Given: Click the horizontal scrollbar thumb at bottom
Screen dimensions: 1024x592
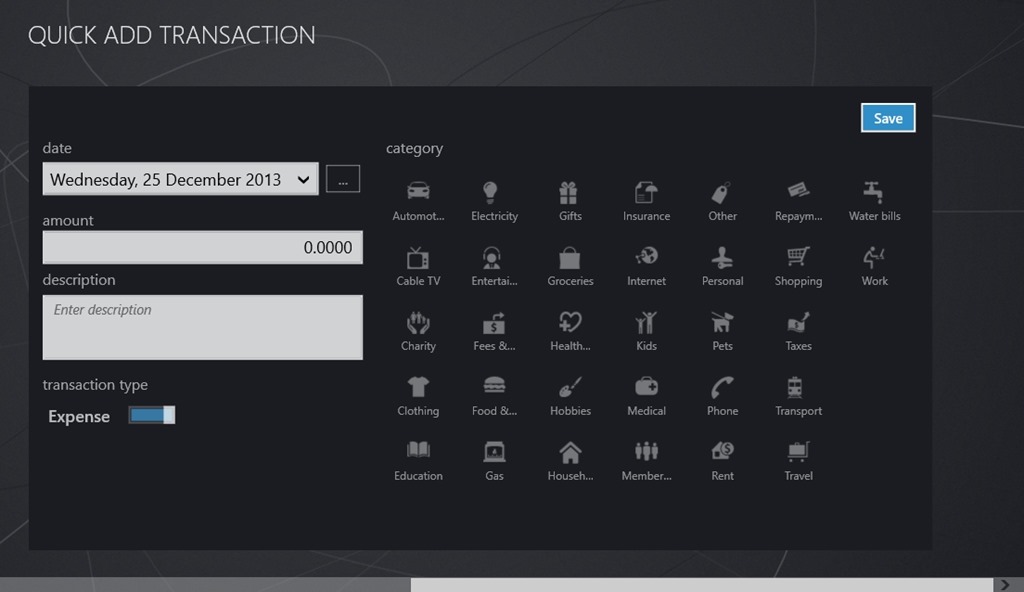Looking at the screenshot, I should 702,585.
